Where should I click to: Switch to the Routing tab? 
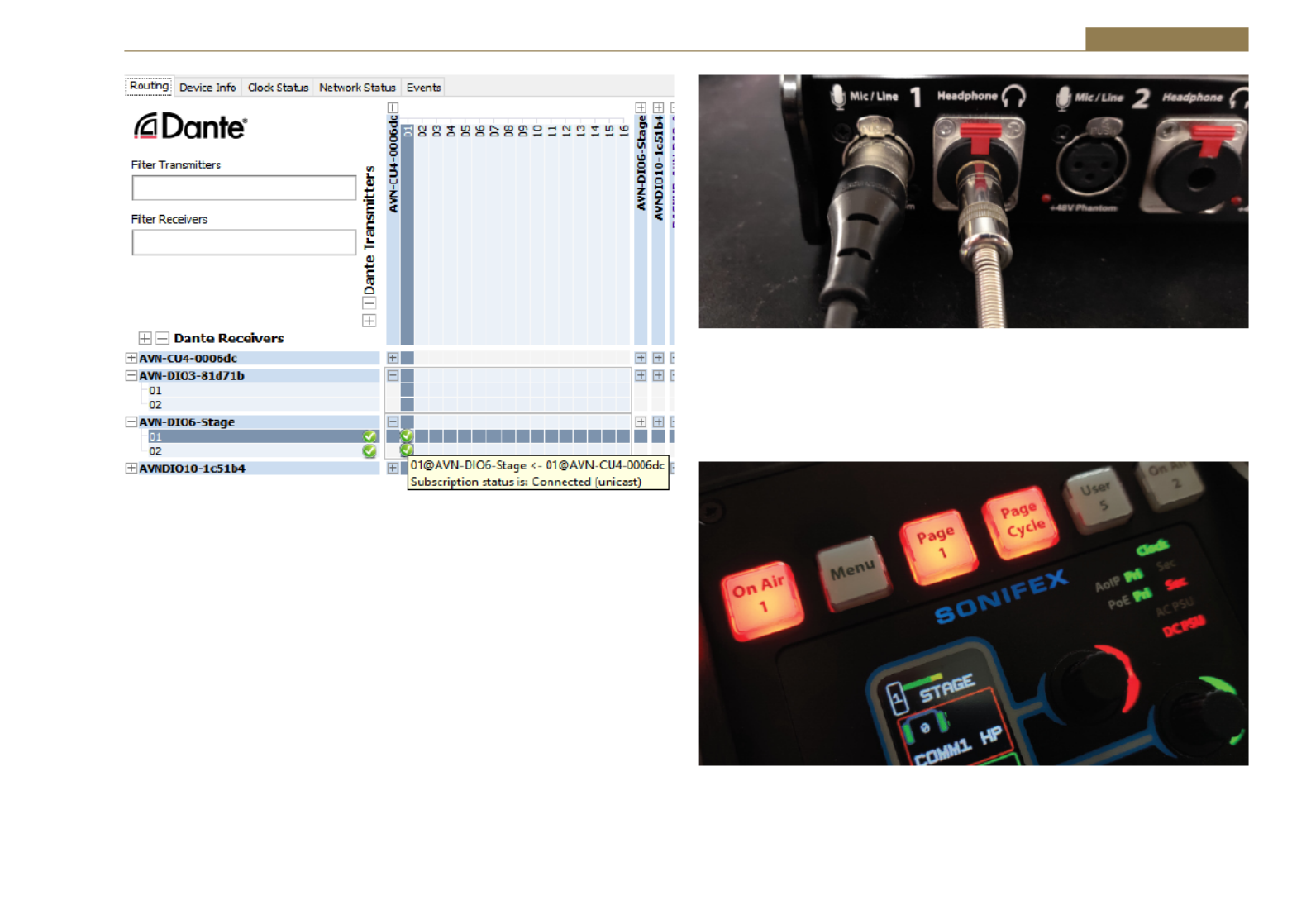(x=149, y=86)
